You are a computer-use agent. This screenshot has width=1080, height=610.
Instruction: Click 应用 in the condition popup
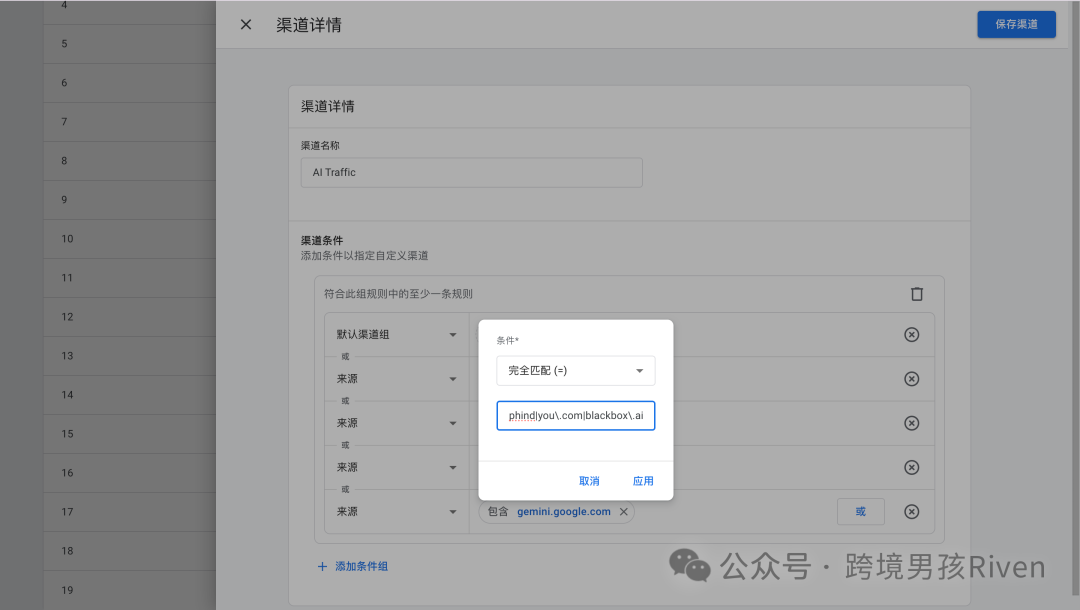643,481
